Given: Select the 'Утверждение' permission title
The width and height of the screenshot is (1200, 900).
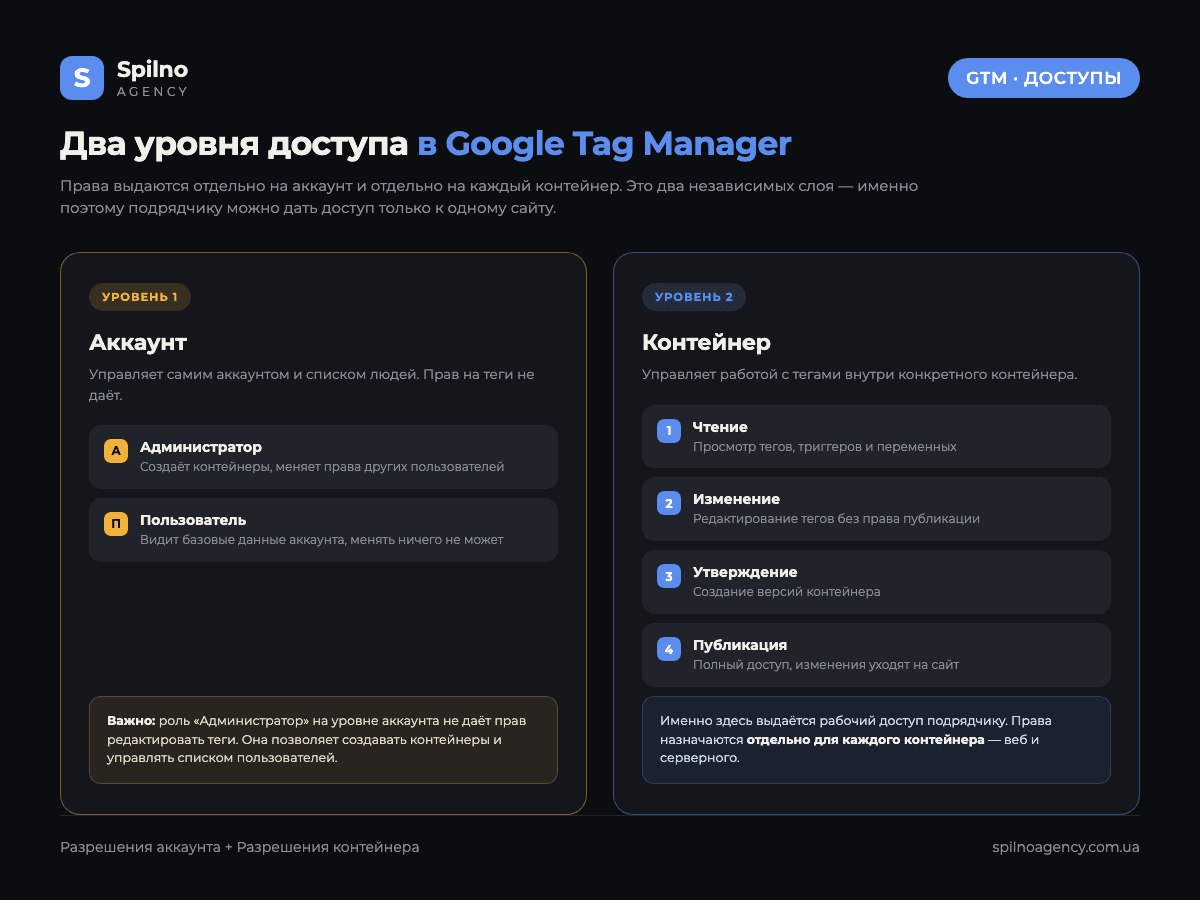Looking at the screenshot, I should 745,572.
